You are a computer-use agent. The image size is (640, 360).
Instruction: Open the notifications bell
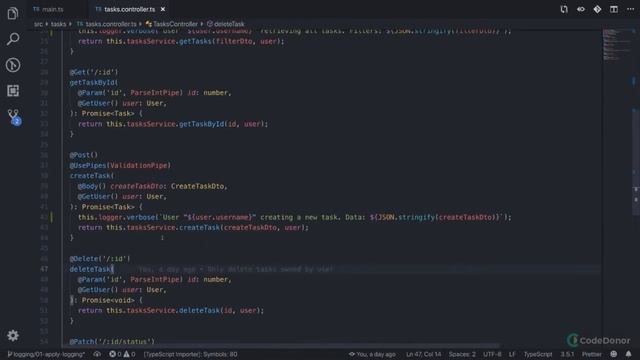coord(628,354)
